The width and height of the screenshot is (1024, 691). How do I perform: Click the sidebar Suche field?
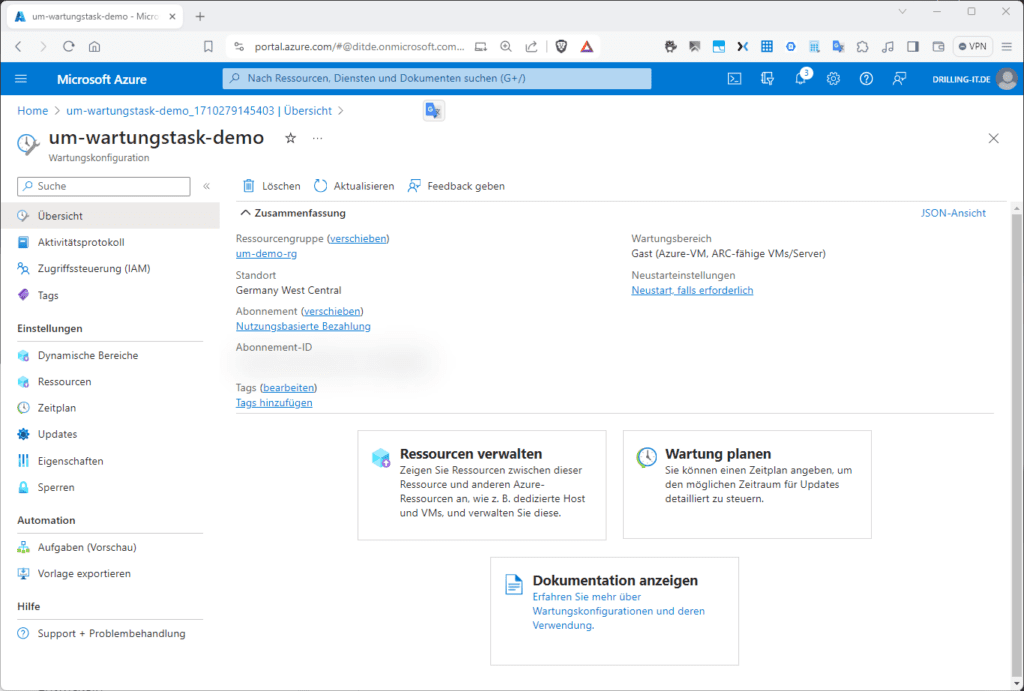click(x=104, y=186)
